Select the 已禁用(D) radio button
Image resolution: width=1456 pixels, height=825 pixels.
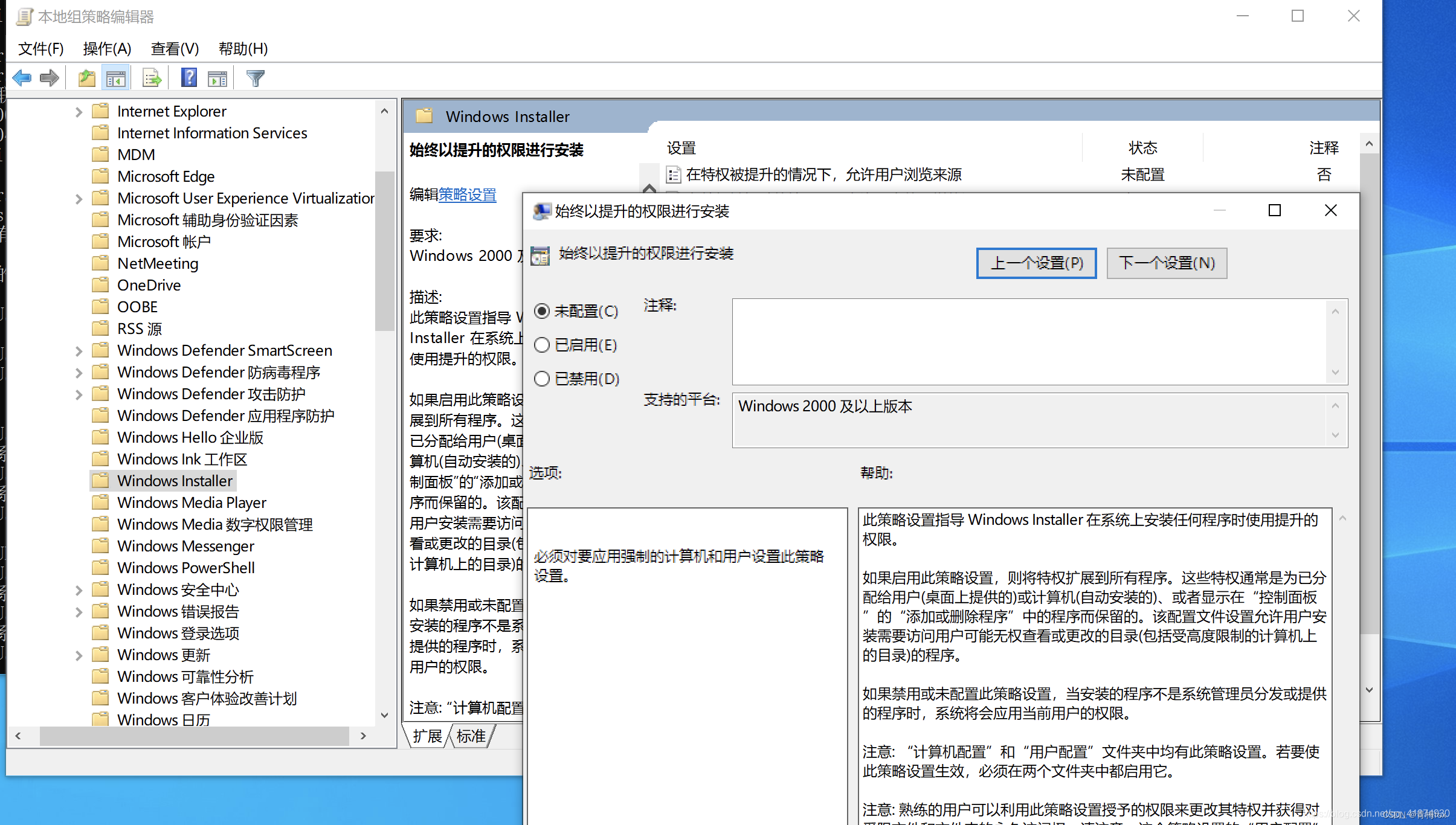[542, 379]
